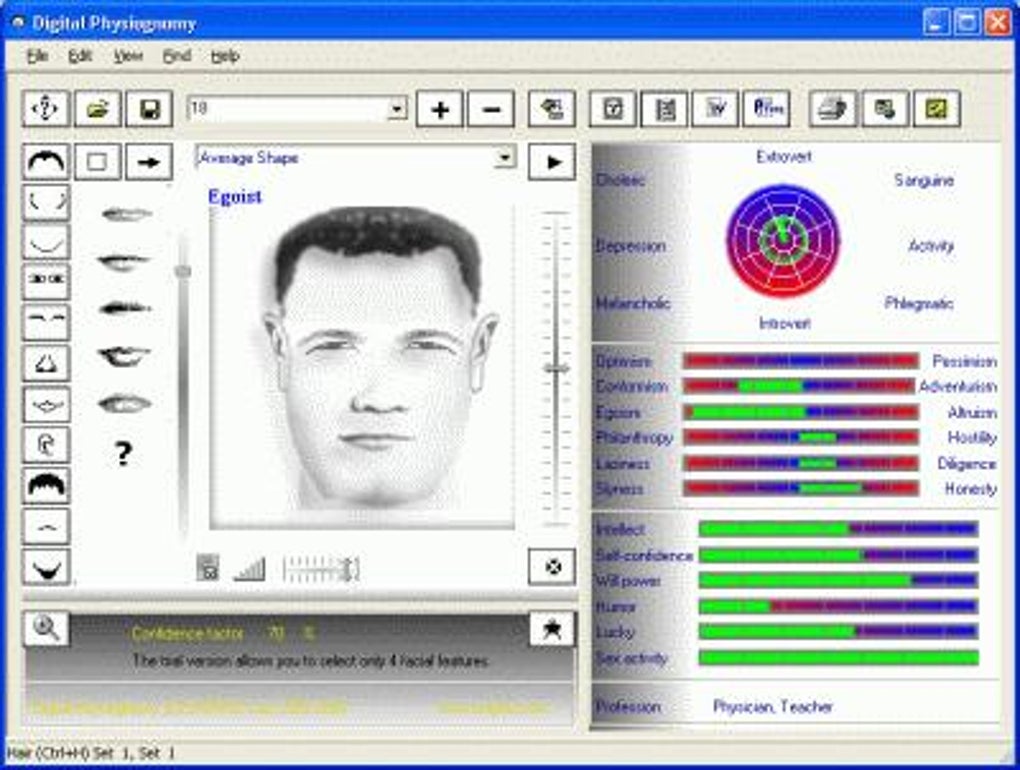Screen dimensions: 1020x770
Task: Click the vertical slider handle right of portrait
Action: (556, 369)
